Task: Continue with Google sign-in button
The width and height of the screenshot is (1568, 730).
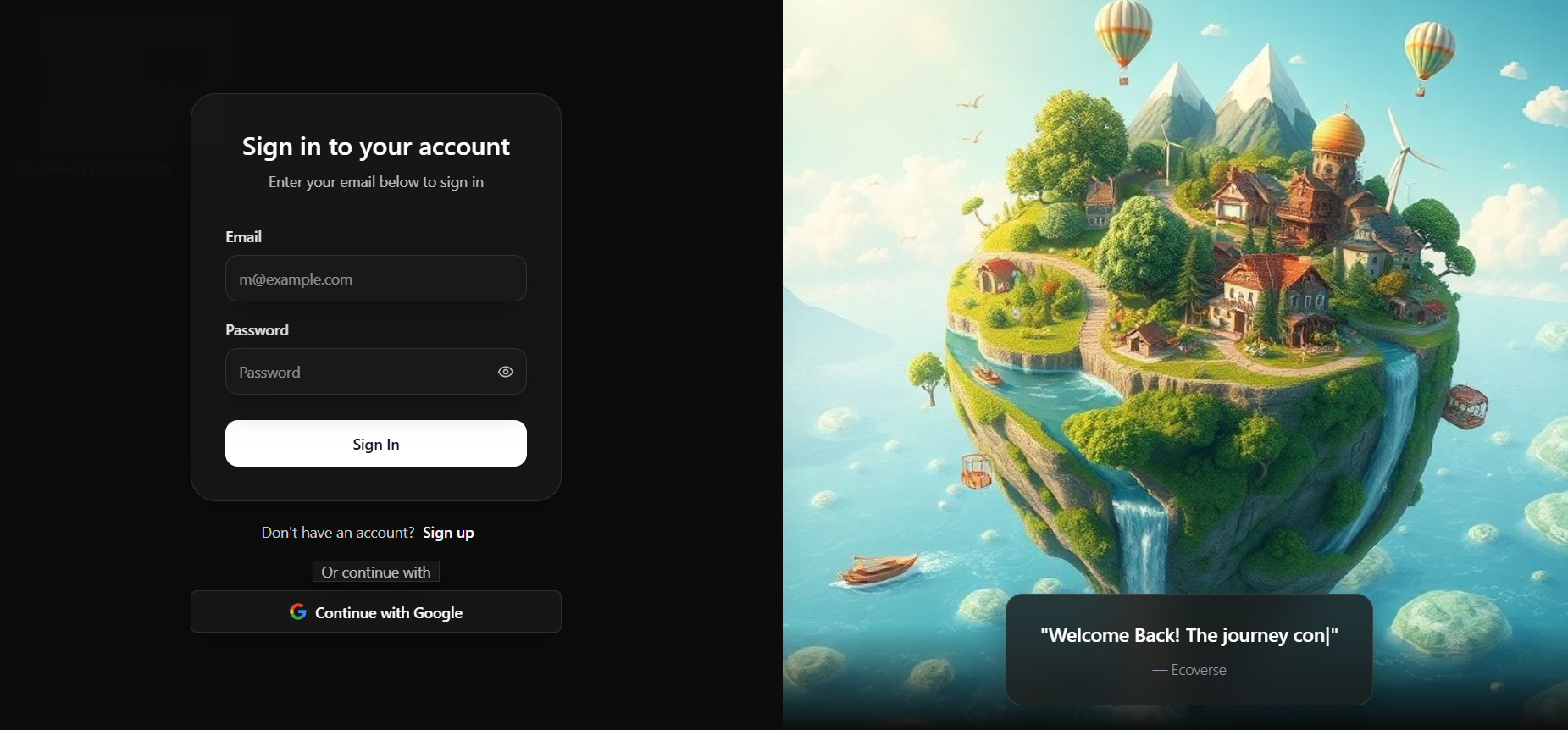Action: point(376,611)
